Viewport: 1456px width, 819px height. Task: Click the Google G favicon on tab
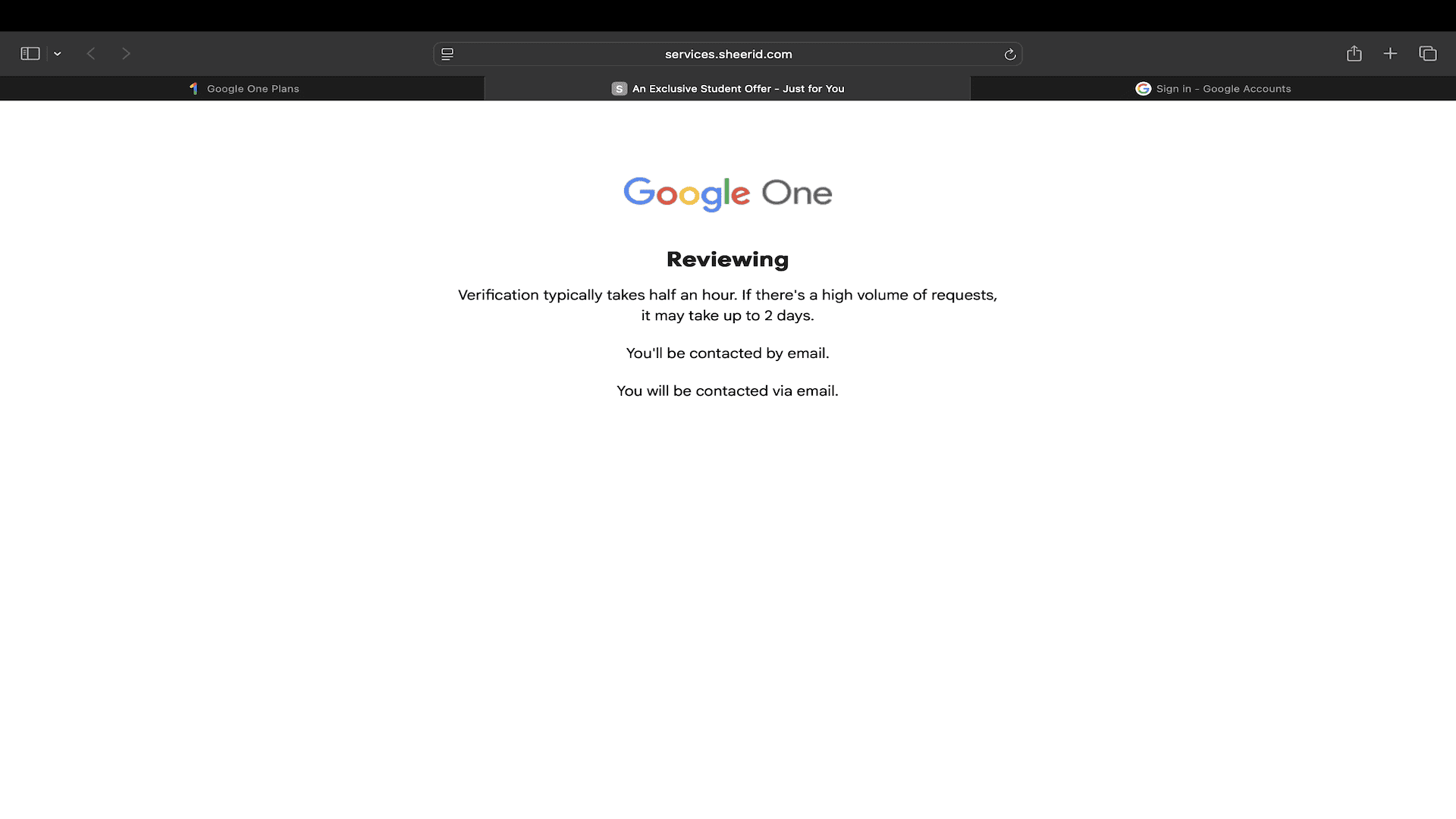point(1143,89)
